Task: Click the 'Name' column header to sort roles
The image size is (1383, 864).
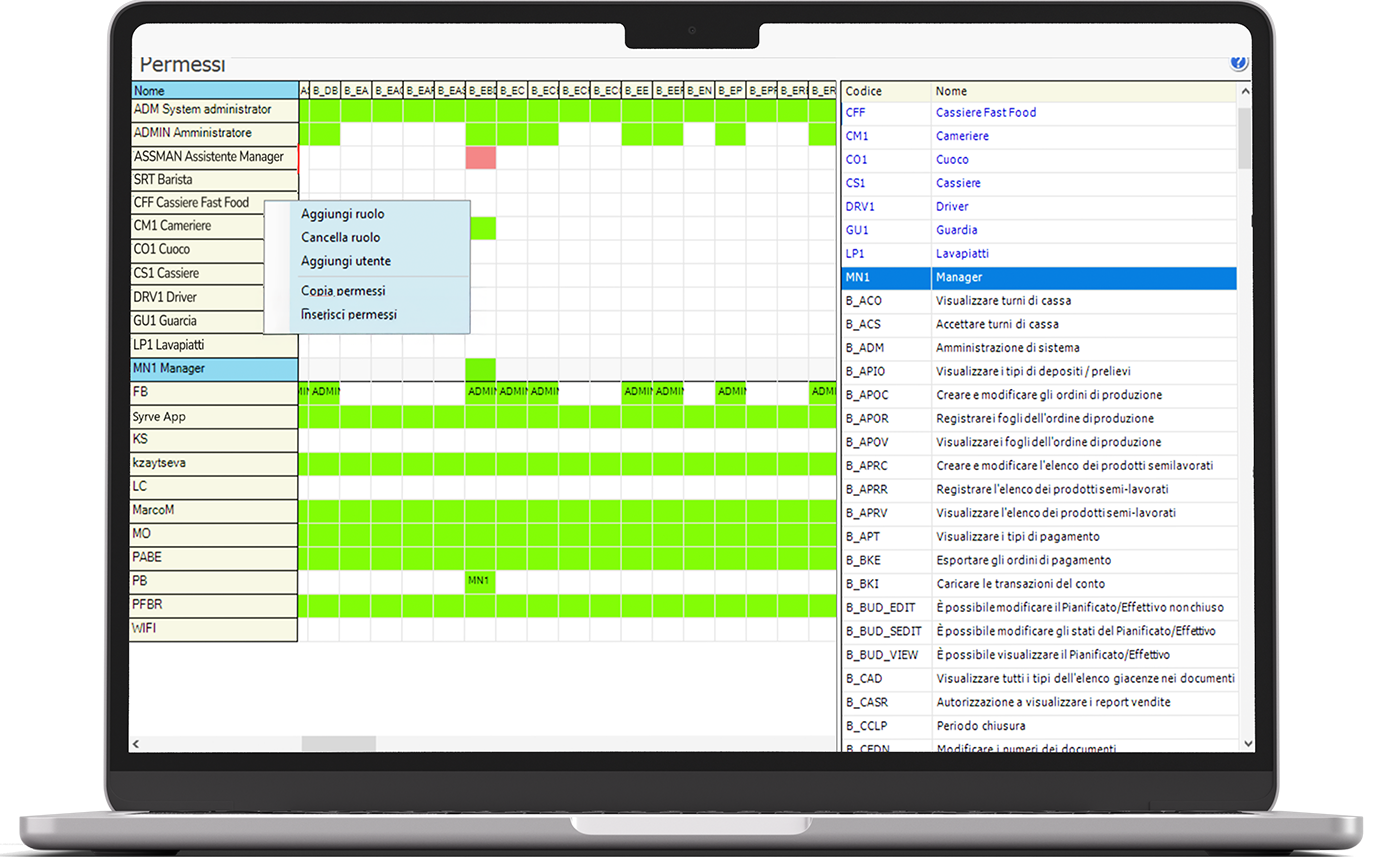Action: click(146, 90)
